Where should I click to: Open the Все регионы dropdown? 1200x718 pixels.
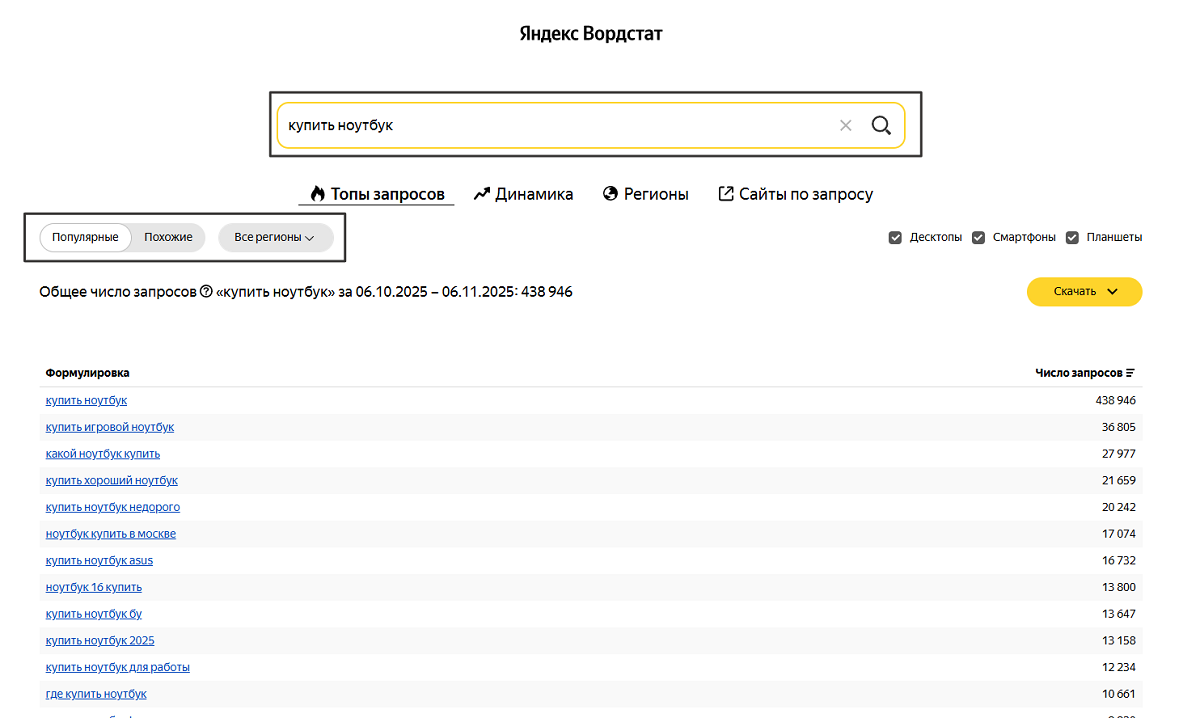click(275, 238)
